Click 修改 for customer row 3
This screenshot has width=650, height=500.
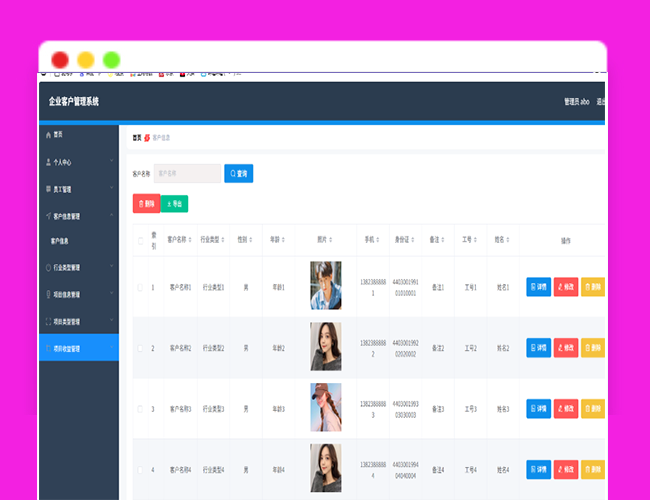click(x=566, y=409)
